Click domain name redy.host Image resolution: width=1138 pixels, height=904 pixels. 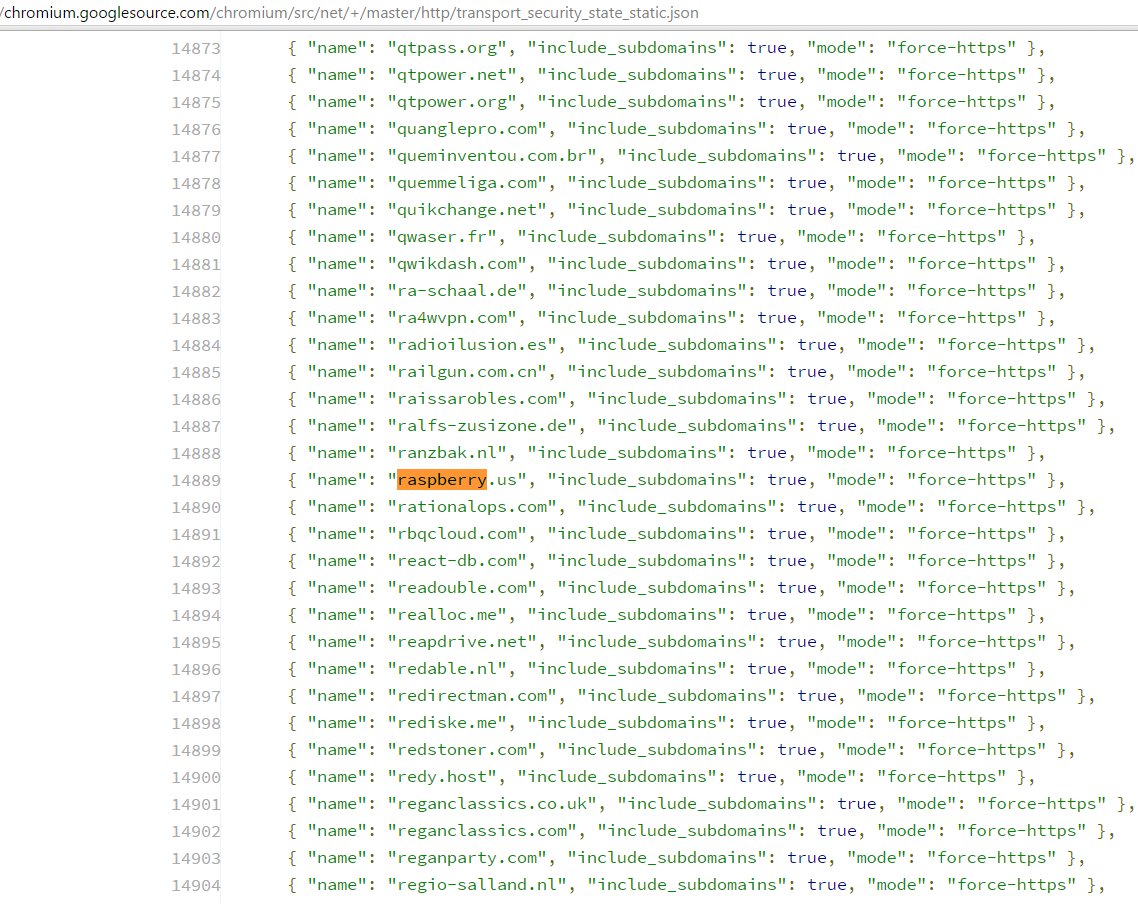click(442, 776)
